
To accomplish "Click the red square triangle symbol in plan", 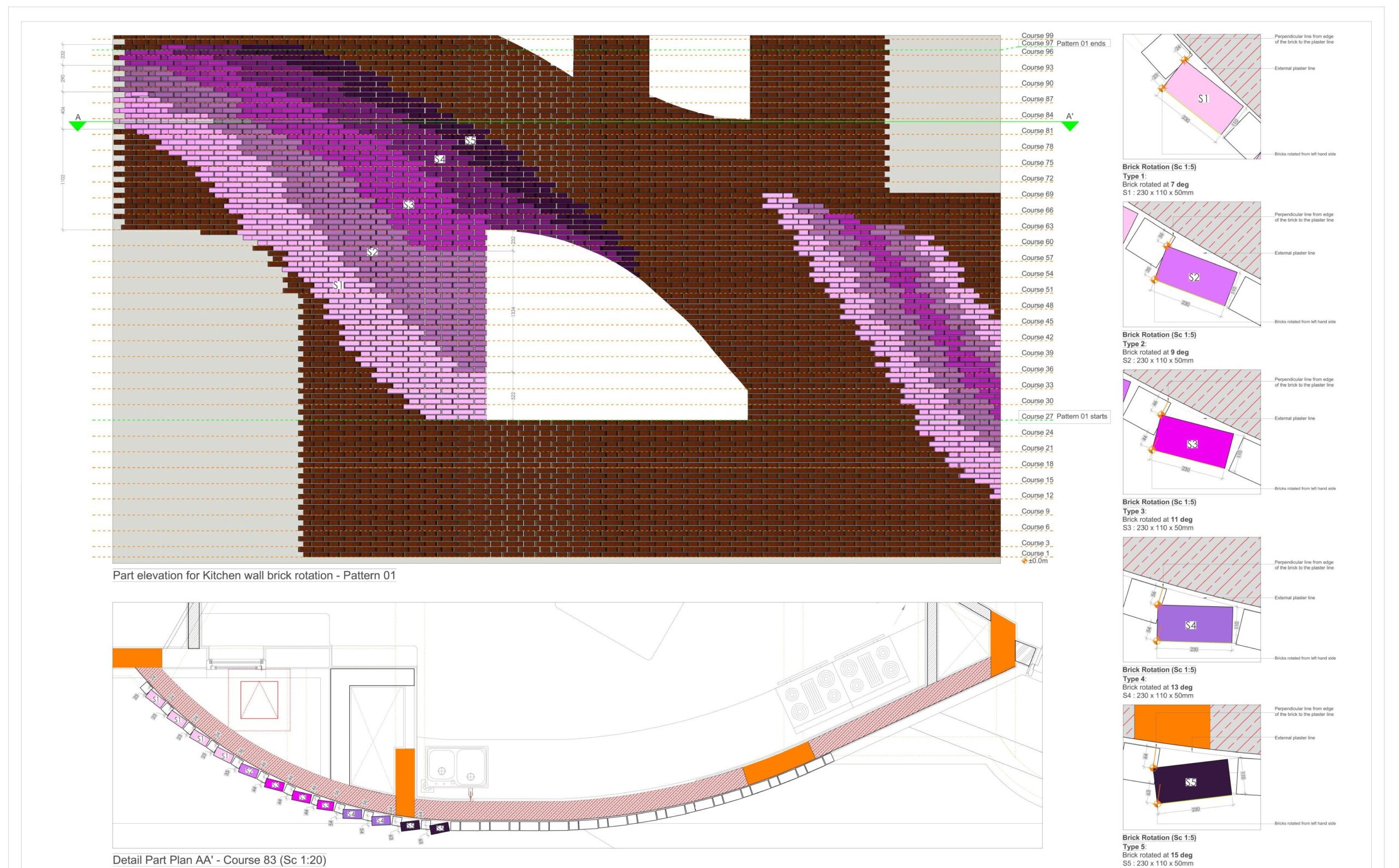I will [259, 700].
